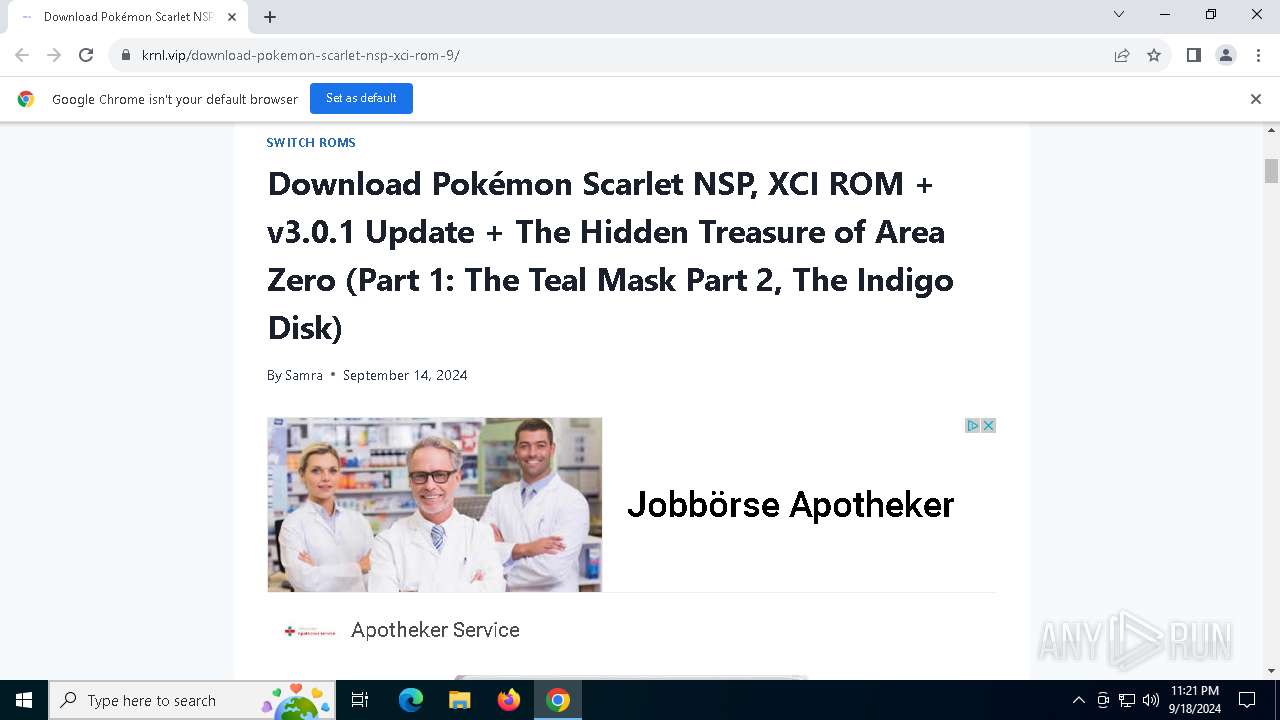Image resolution: width=1280 pixels, height=720 pixels.
Task: Open Chrome side panel
Action: tap(1193, 55)
